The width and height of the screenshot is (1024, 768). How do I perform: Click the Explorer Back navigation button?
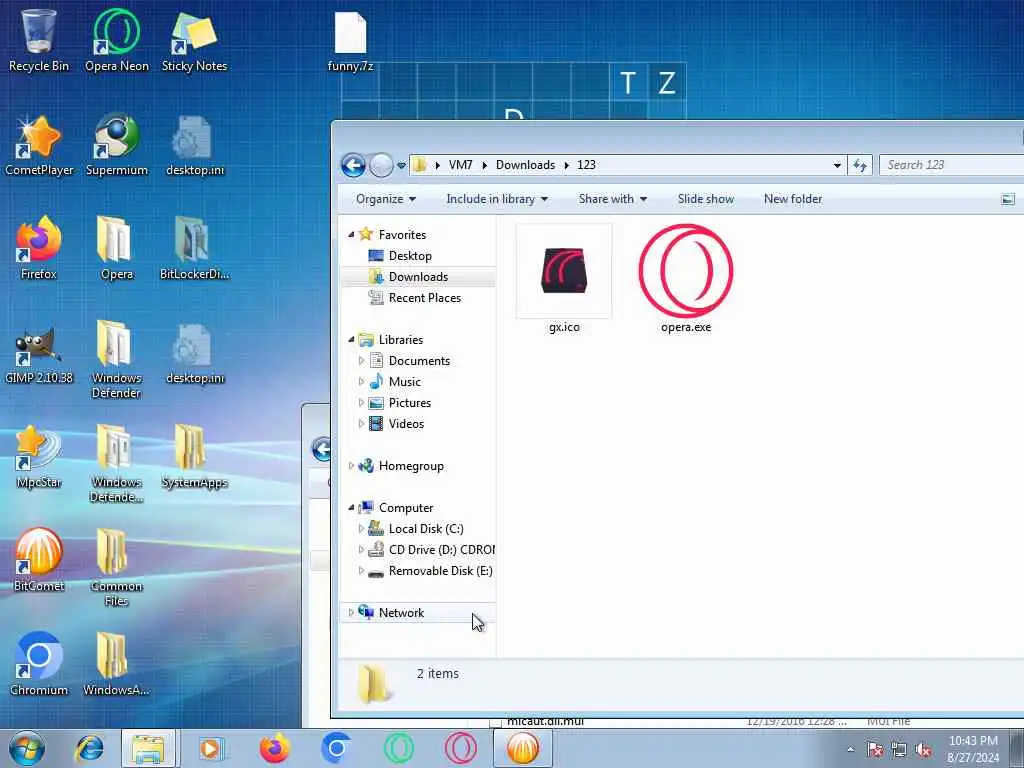point(353,165)
